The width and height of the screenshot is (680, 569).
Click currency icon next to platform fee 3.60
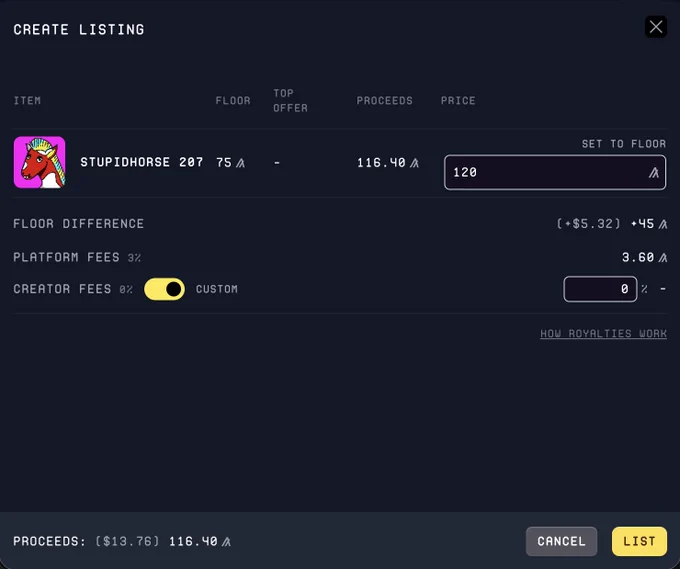click(x=662, y=258)
